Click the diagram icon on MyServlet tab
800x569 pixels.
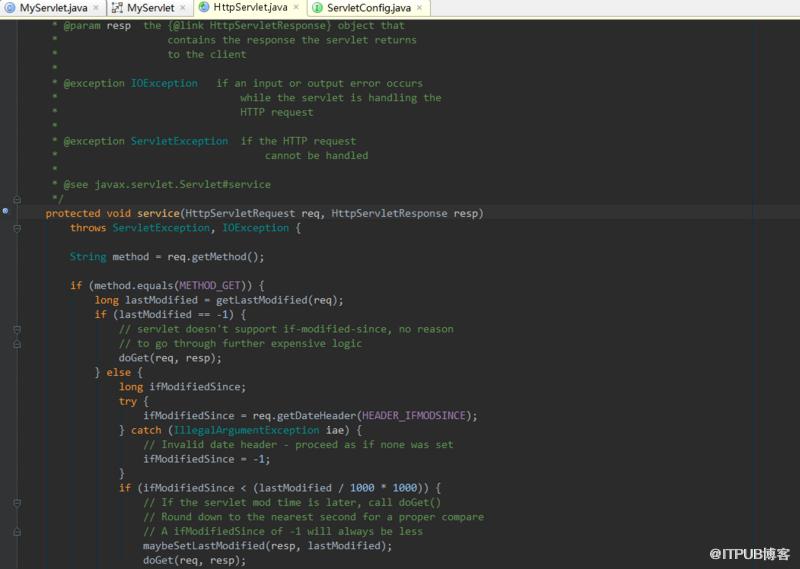coord(117,8)
